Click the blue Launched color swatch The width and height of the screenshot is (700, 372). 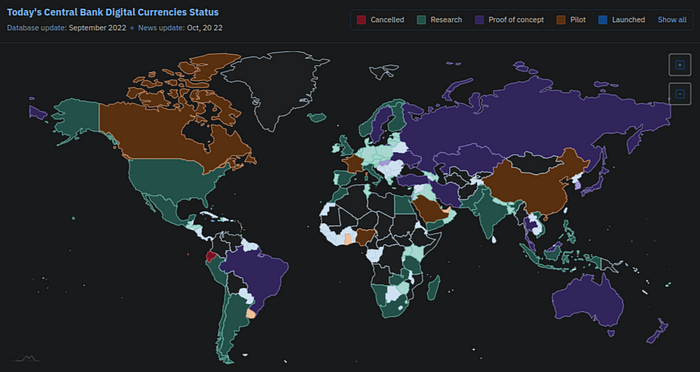coord(603,20)
